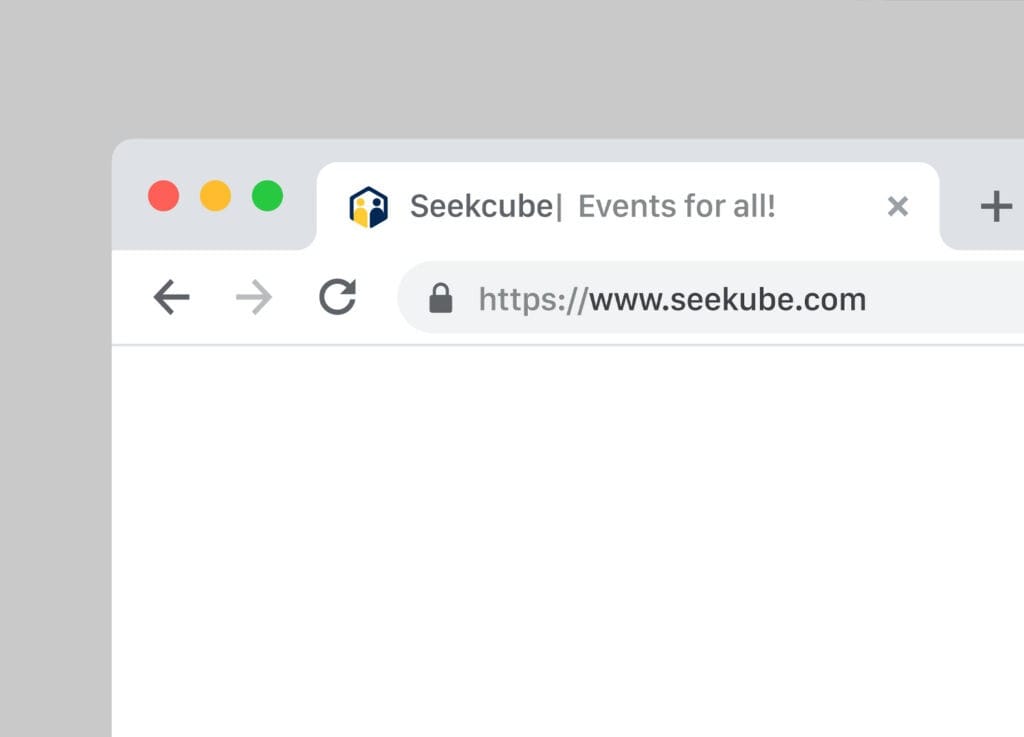The image size is (1024, 737).
Task: Click the https:// protocol prefix in URL
Action: point(532,299)
